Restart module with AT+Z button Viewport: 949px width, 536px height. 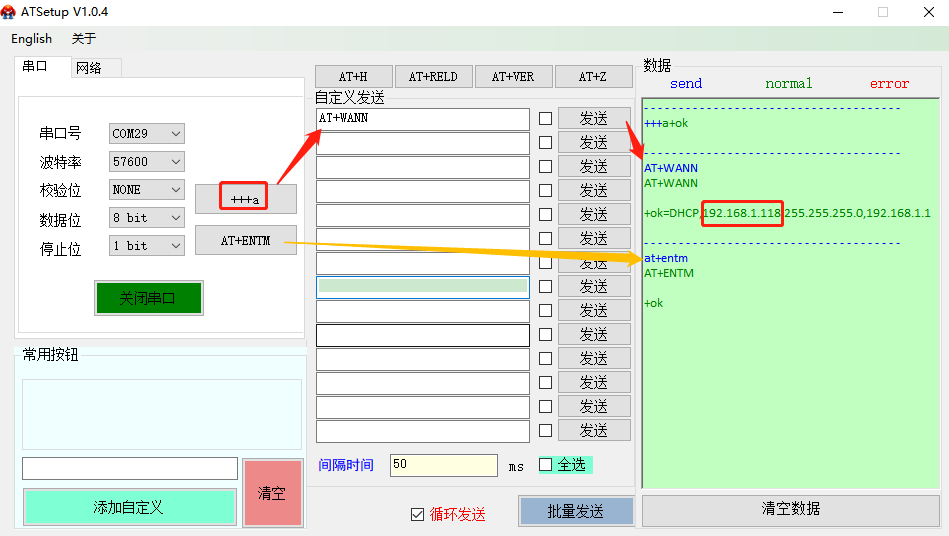593,77
